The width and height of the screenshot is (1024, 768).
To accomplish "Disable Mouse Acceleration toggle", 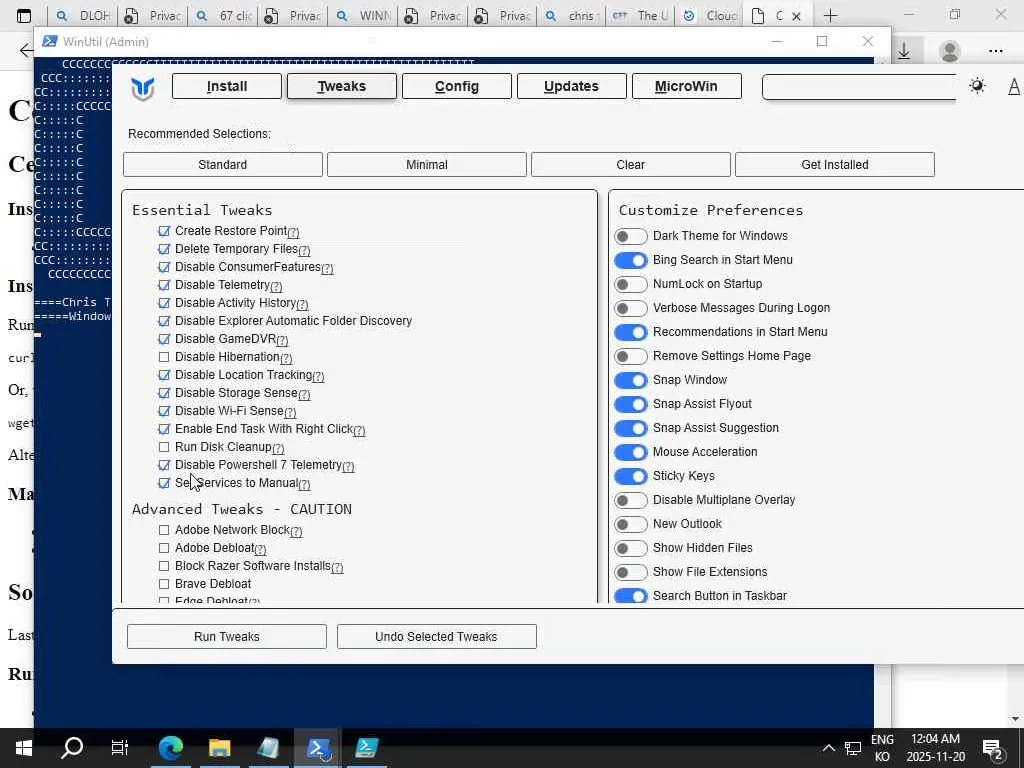I will point(631,453).
